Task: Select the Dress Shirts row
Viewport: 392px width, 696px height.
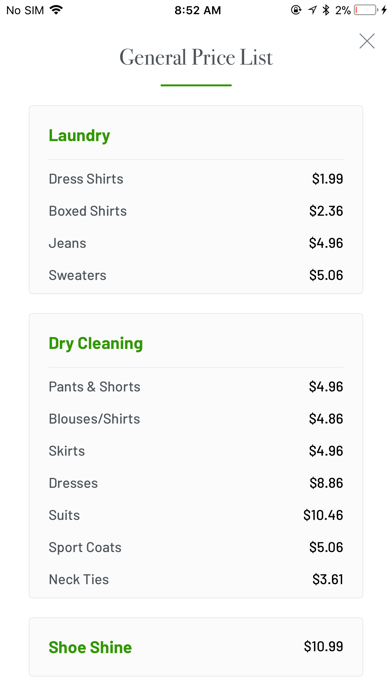Action: coord(196,179)
